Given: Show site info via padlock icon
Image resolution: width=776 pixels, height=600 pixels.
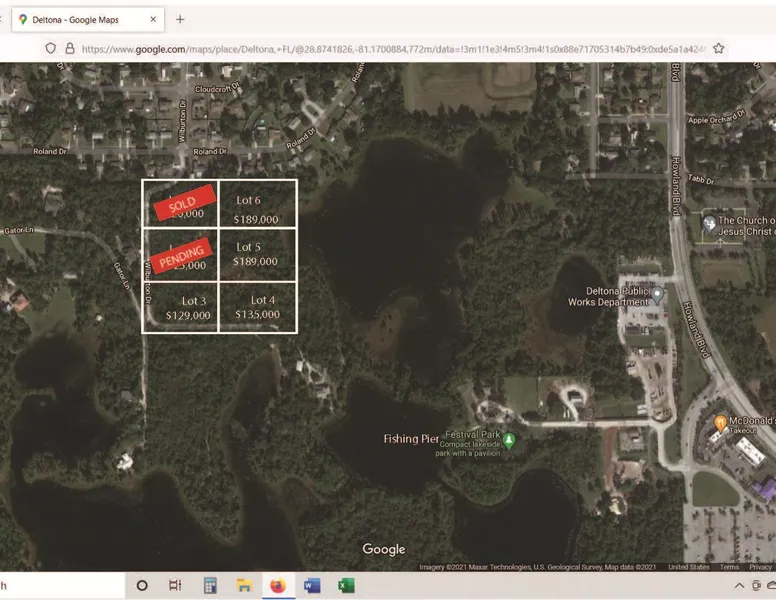Looking at the screenshot, I should [x=69, y=48].
